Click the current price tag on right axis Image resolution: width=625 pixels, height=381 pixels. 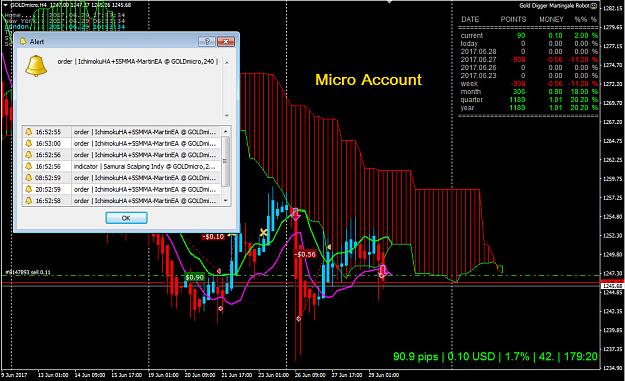click(613, 286)
